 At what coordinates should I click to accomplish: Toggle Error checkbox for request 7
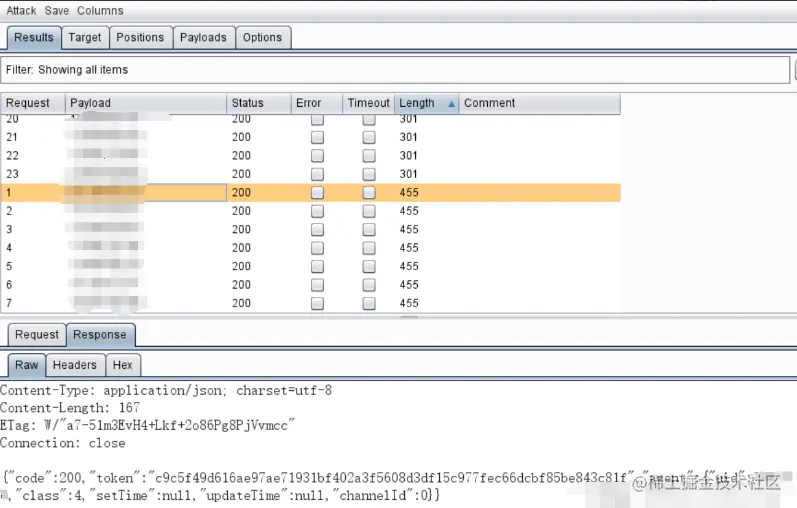[317, 304]
